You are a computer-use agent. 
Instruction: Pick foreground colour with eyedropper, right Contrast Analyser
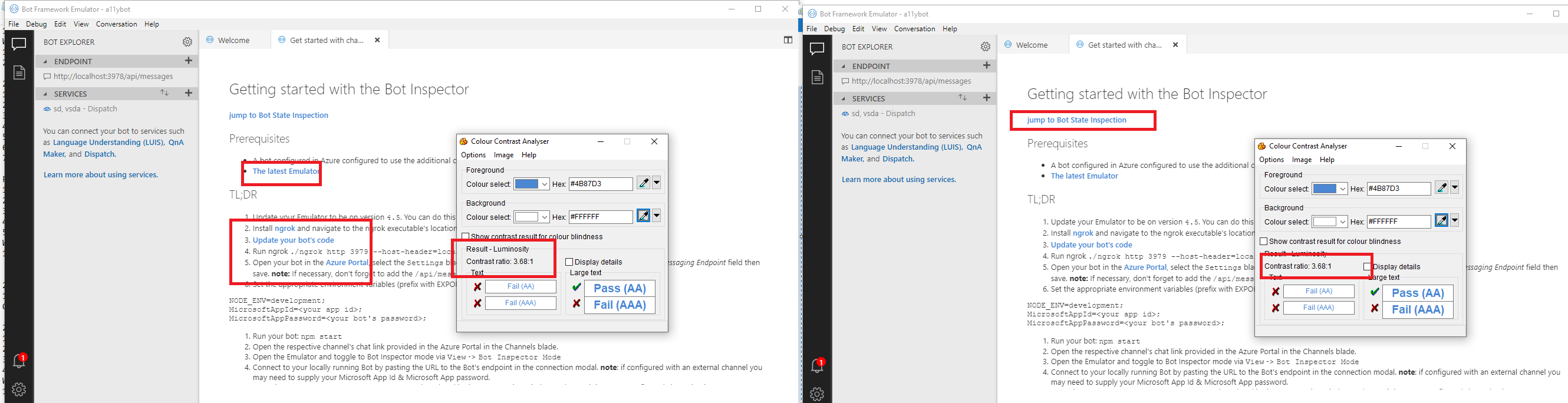click(1441, 187)
